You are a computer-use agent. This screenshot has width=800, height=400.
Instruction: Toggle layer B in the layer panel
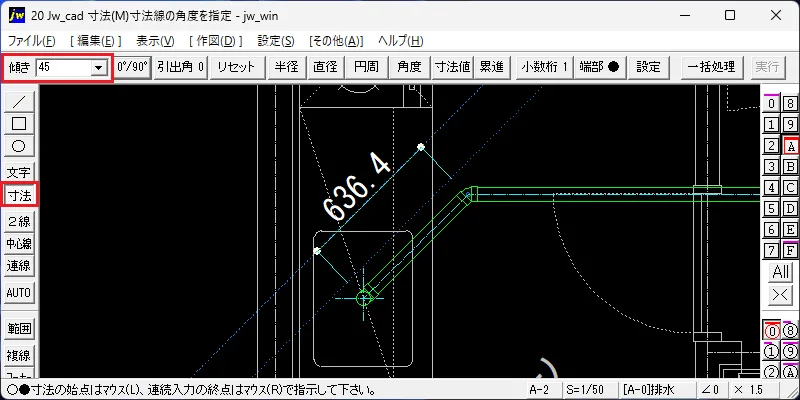(790, 167)
